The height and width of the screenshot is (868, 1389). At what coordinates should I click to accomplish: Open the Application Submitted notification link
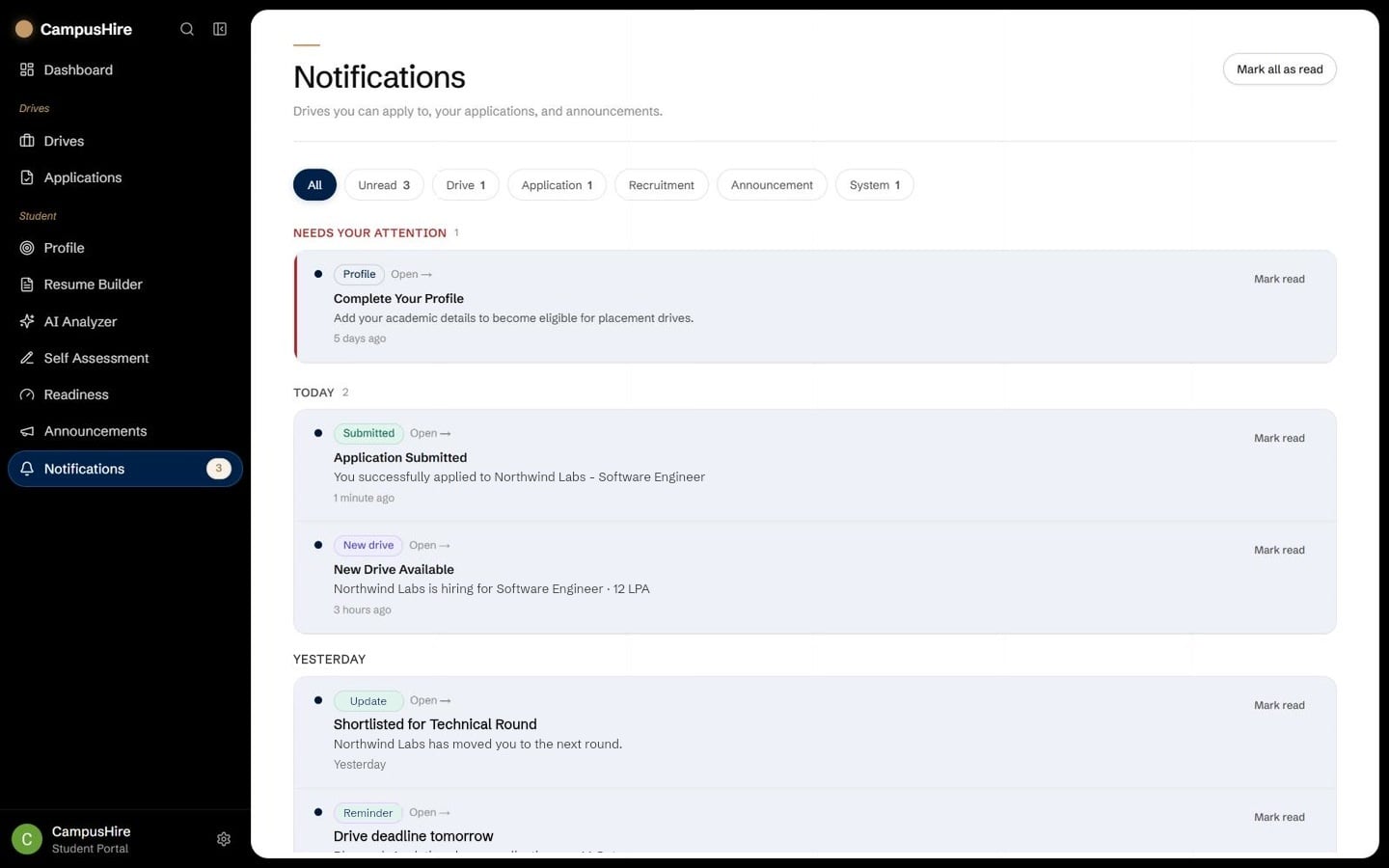[x=430, y=433]
